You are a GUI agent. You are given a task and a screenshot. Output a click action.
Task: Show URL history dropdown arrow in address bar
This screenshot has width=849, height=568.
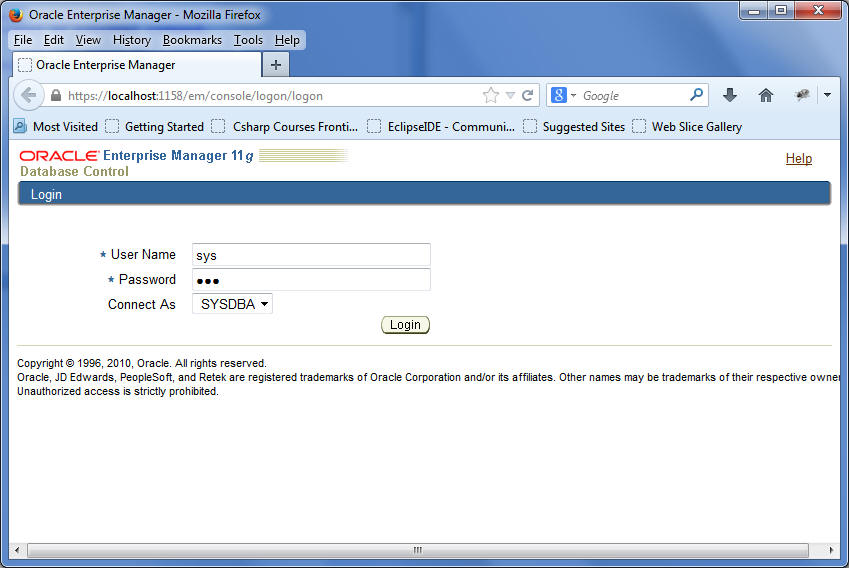510,96
